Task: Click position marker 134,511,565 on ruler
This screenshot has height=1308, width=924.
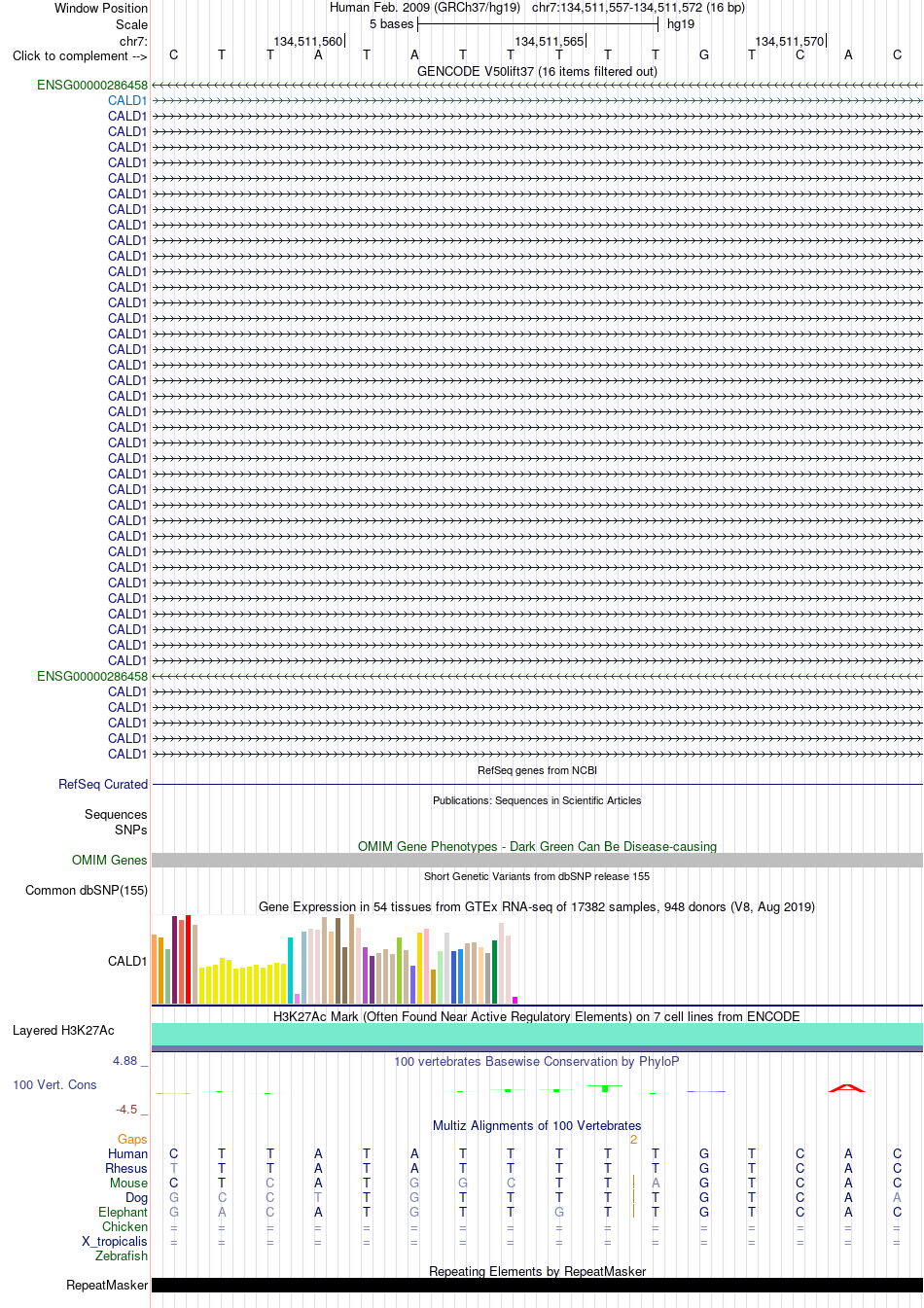Action: coord(549,41)
